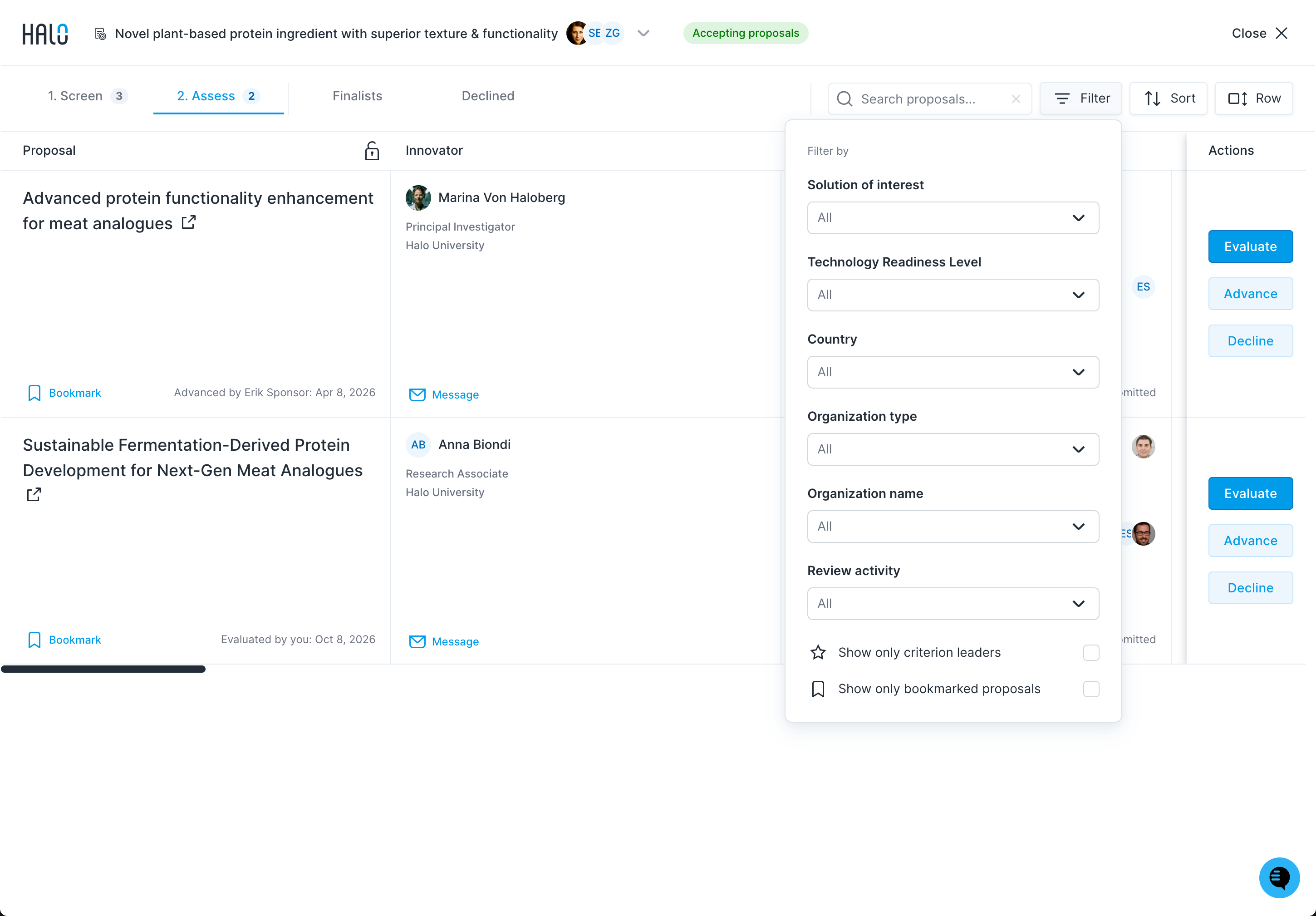1316x916 pixels.
Task: Bookmark the Sustainable Fermentation-Derived Protein proposal
Action: (x=64, y=640)
